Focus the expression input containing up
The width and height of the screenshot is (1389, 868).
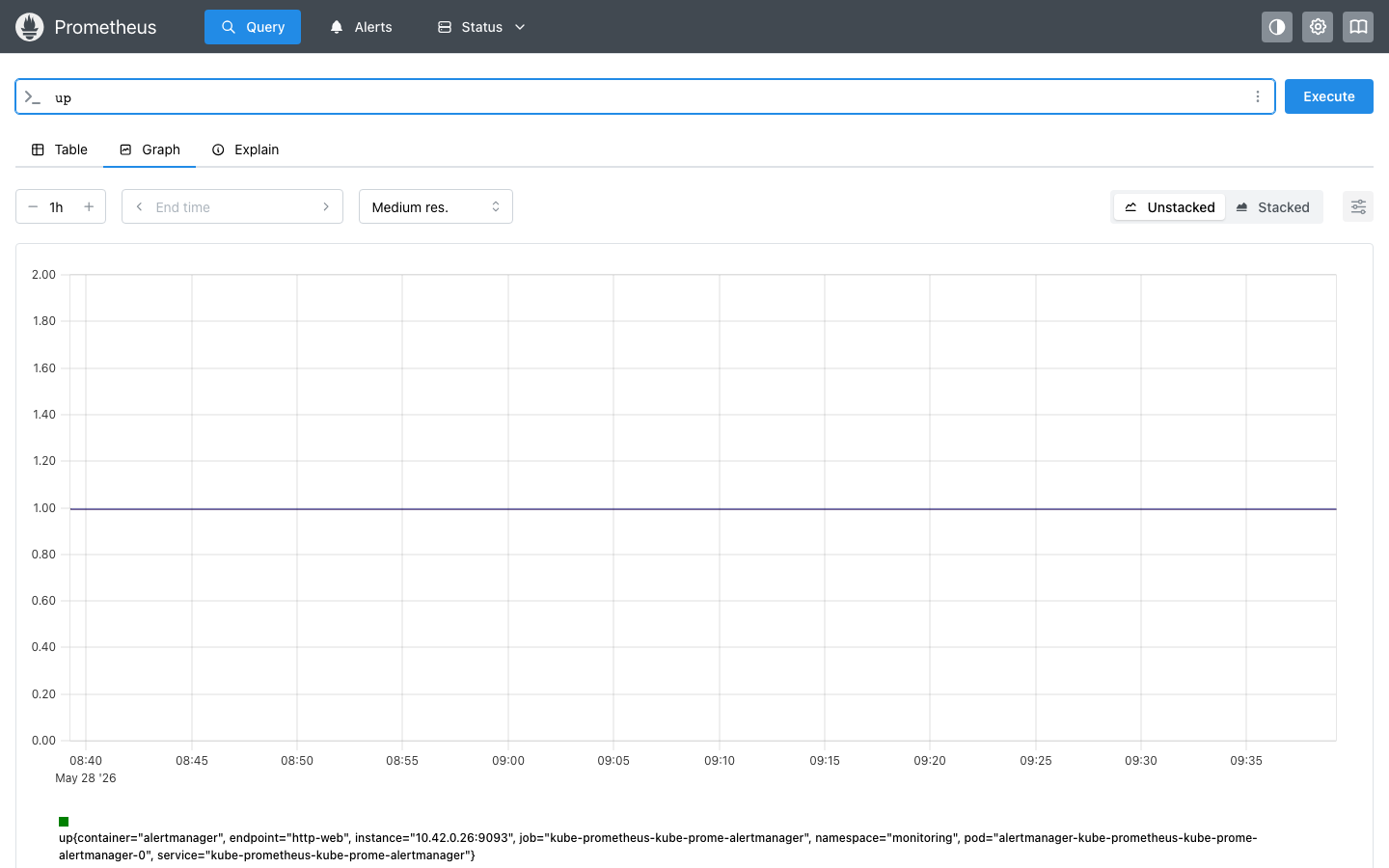coord(646,96)
